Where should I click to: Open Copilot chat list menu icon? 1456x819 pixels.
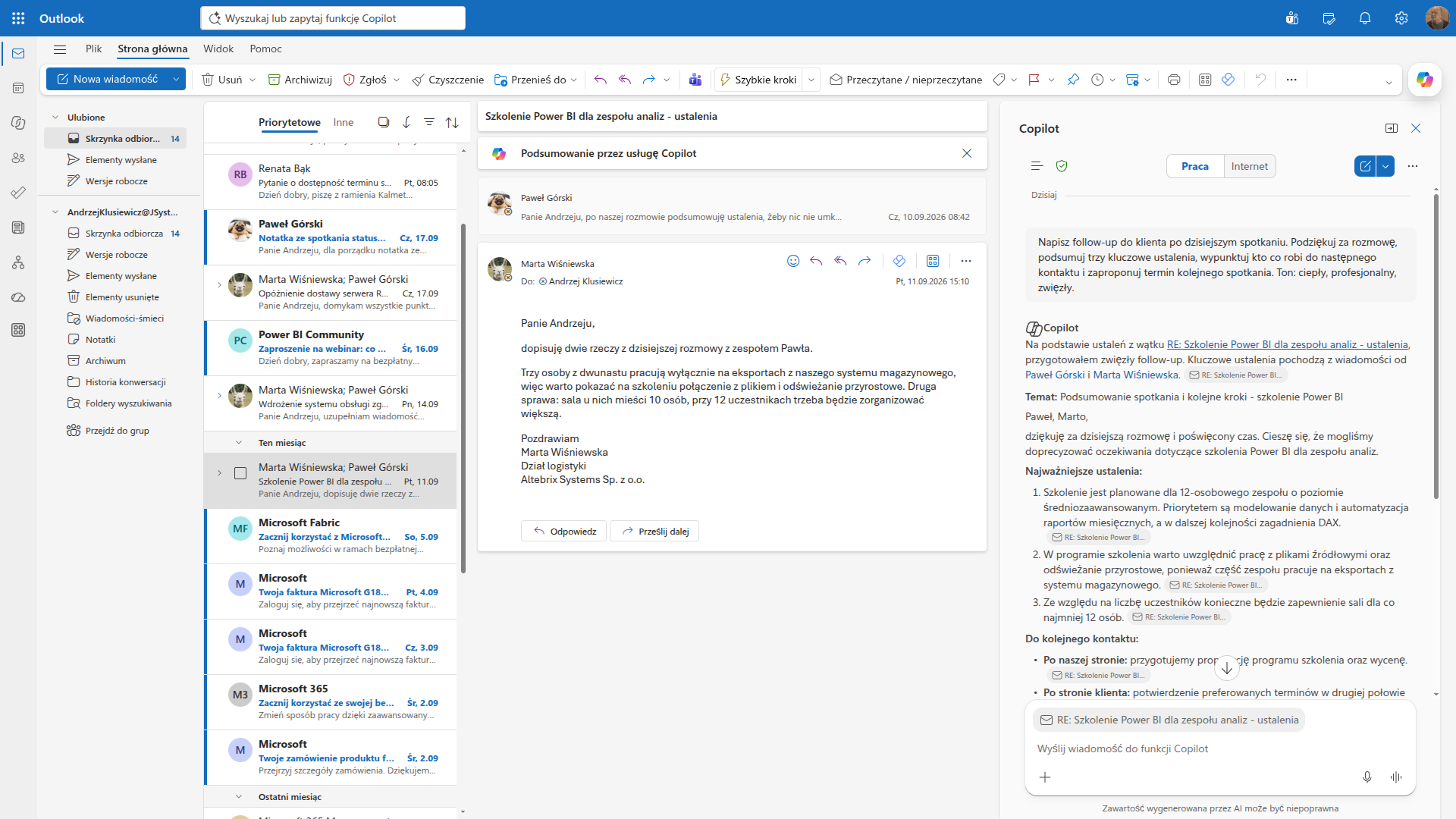(1037, 166)
